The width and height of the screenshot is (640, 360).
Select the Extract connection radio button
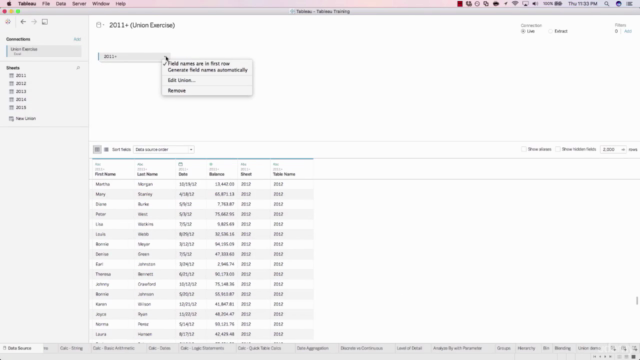pos(550,31)
